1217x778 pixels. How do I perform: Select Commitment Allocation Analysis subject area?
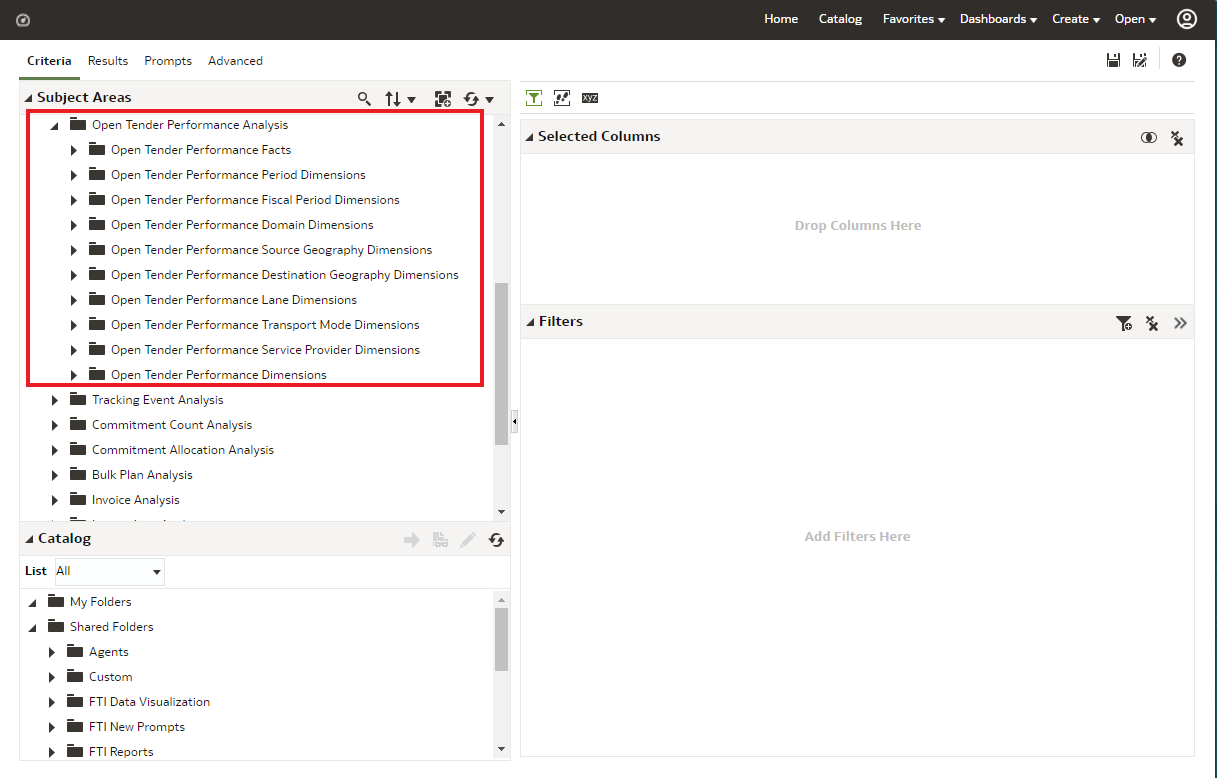tap(183, 450)
